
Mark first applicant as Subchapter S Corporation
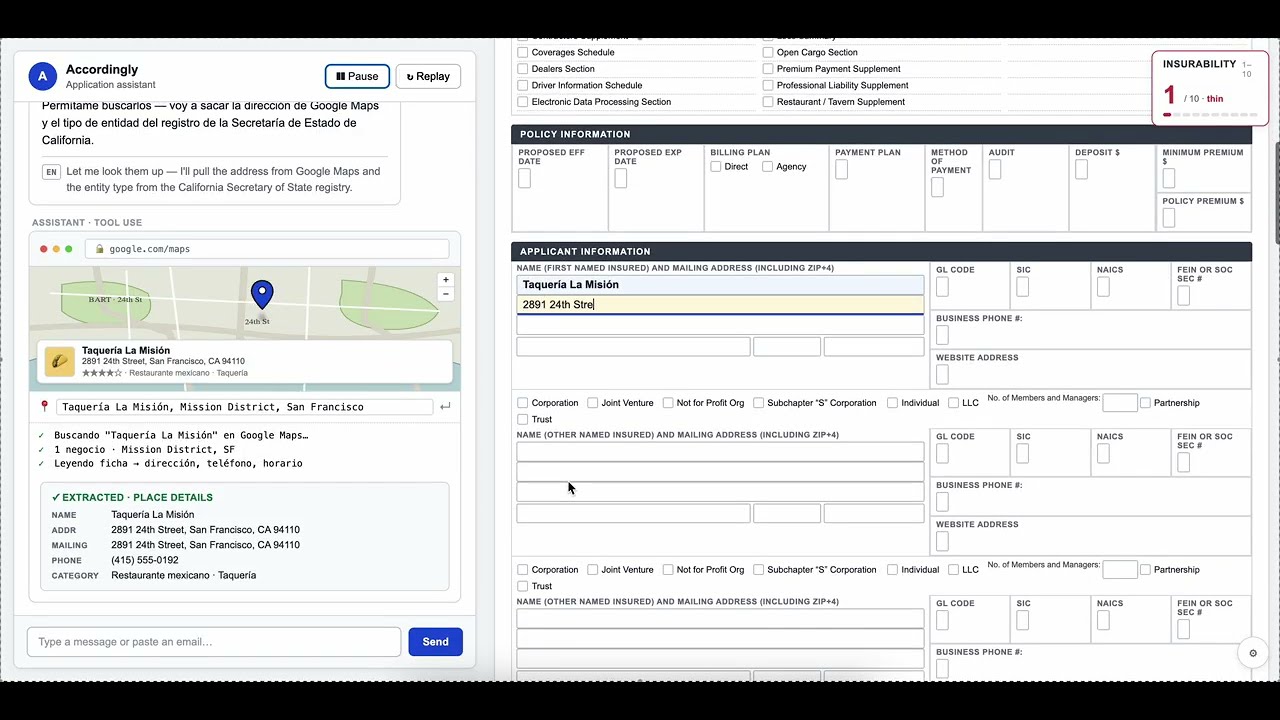tap(758, 403)
